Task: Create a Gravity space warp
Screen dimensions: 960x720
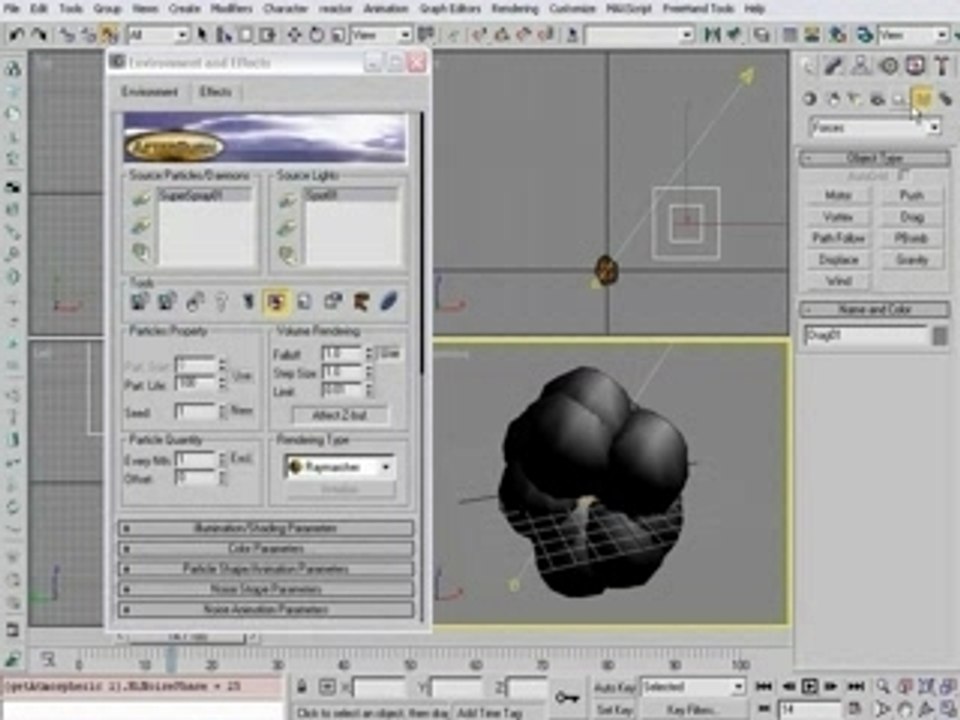Action: [912, 260]
